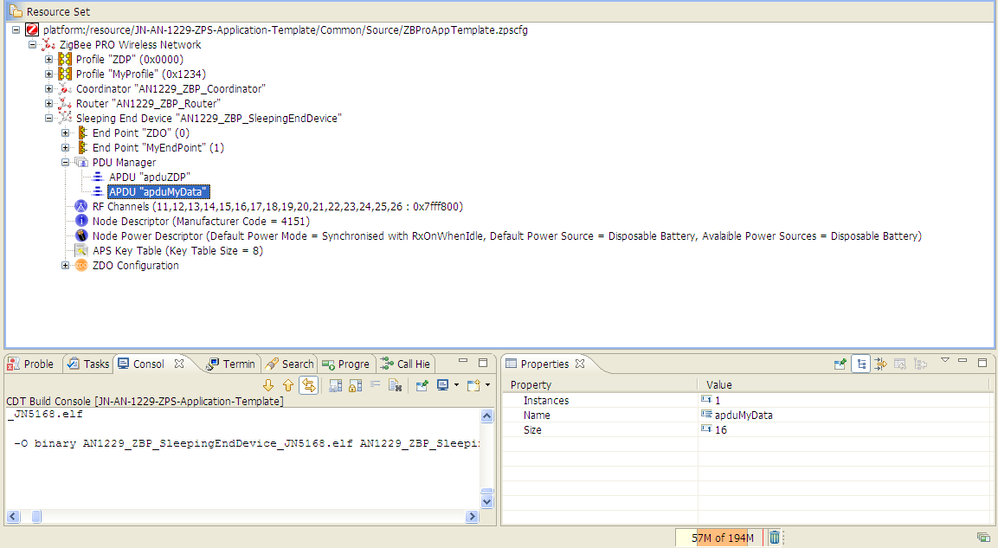Collapse the Sleeping End Device node
The image size is (998, 548).
(49, 118)
